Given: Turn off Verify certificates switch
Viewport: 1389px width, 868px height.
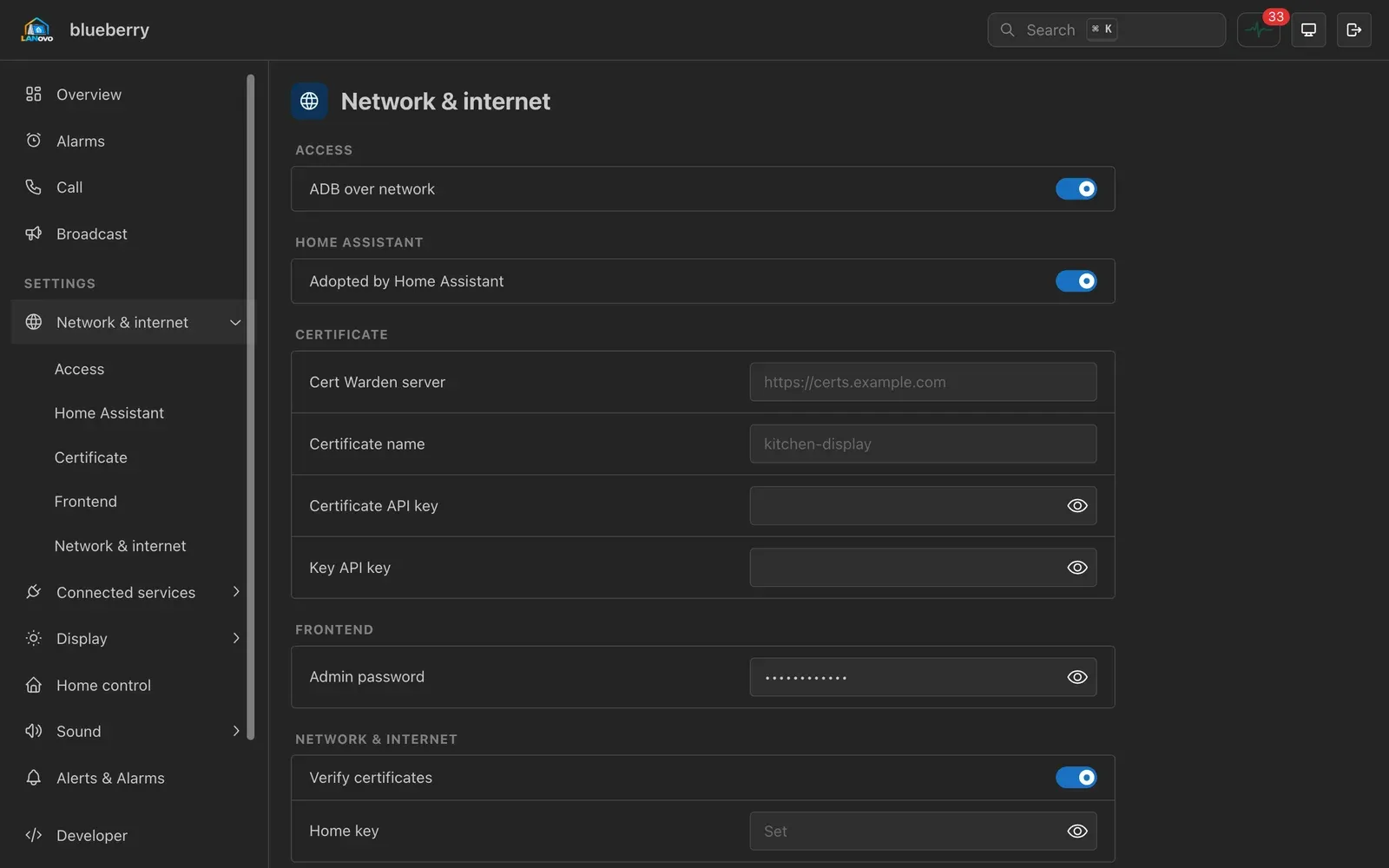Looking at the screenshot, I should 1076,778.
